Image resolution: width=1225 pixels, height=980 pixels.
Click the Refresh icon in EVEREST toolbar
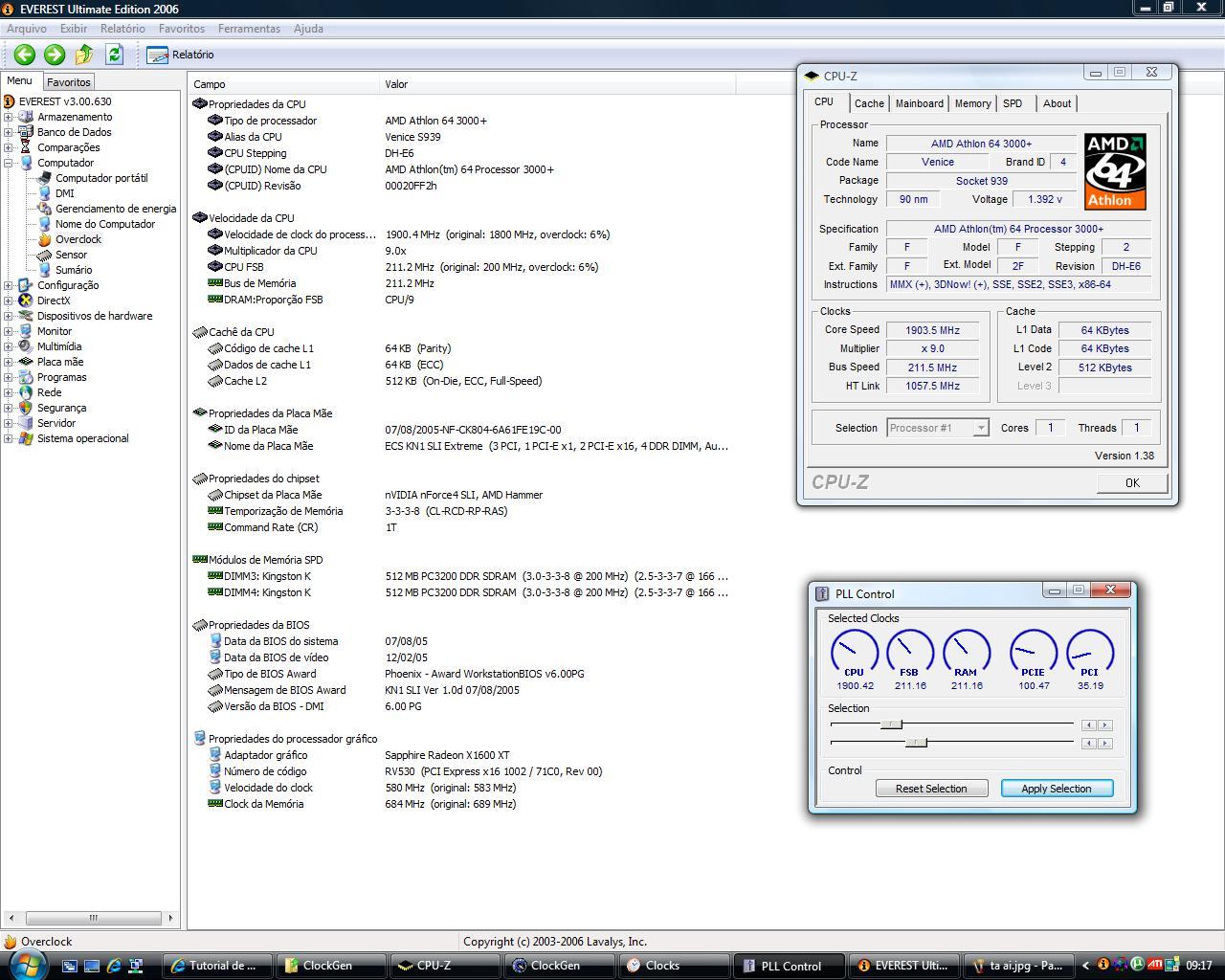pyautogui.click(x=114, y=55)
